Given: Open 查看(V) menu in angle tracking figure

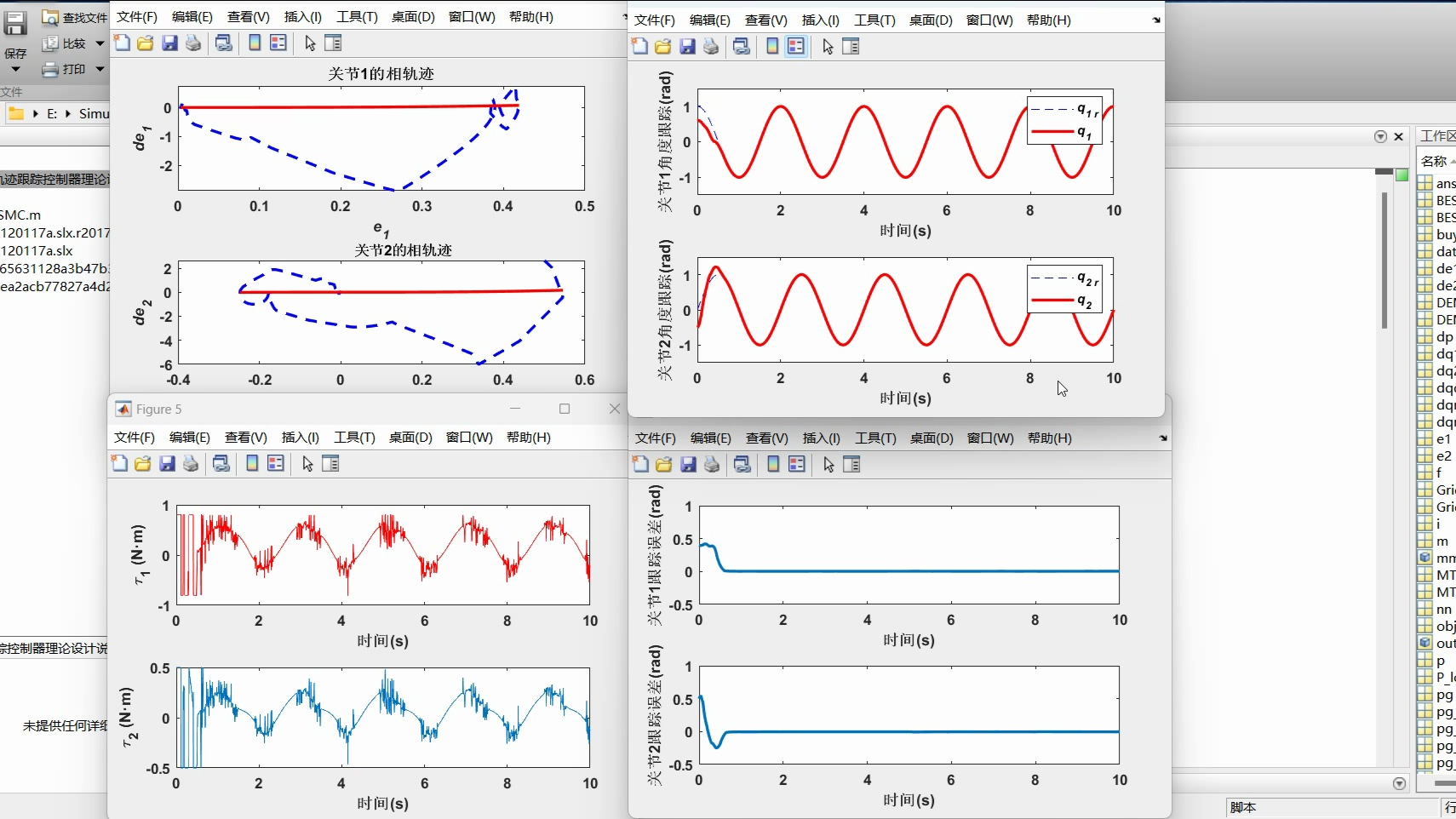Looking at the screenshot, I should tap(765, 20).
